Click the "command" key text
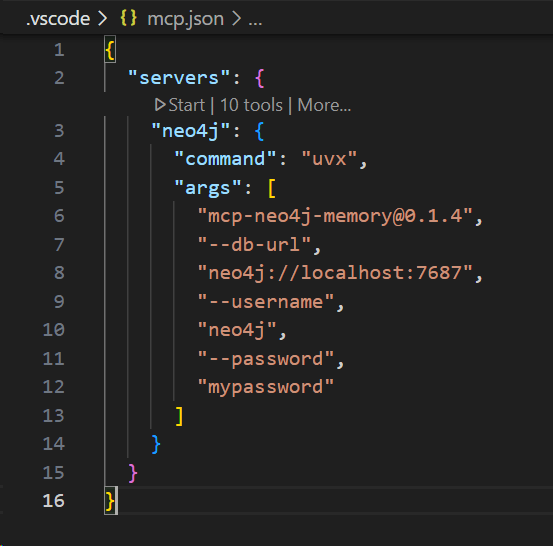Viewport: 553px width, 546px height. pos(225,159)
